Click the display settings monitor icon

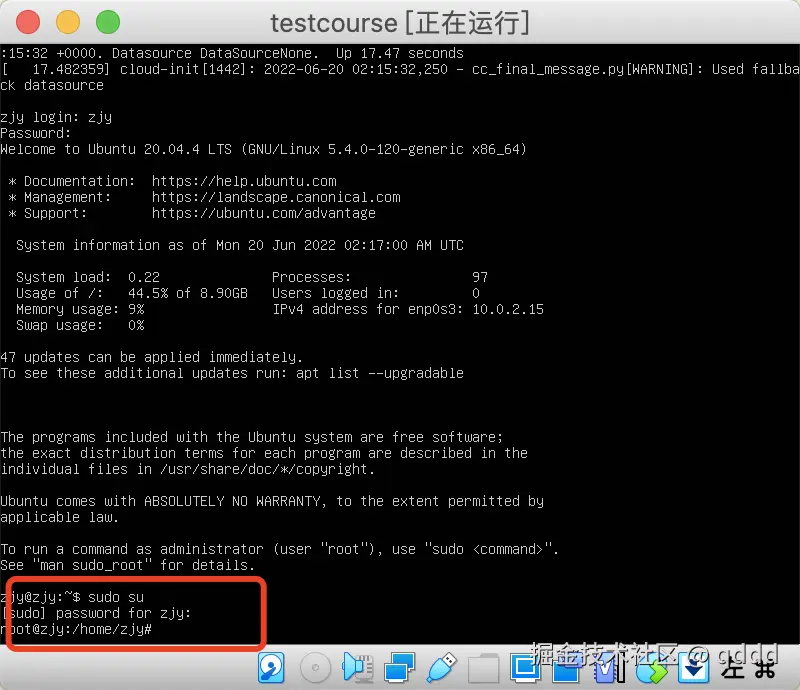point(525,668)
